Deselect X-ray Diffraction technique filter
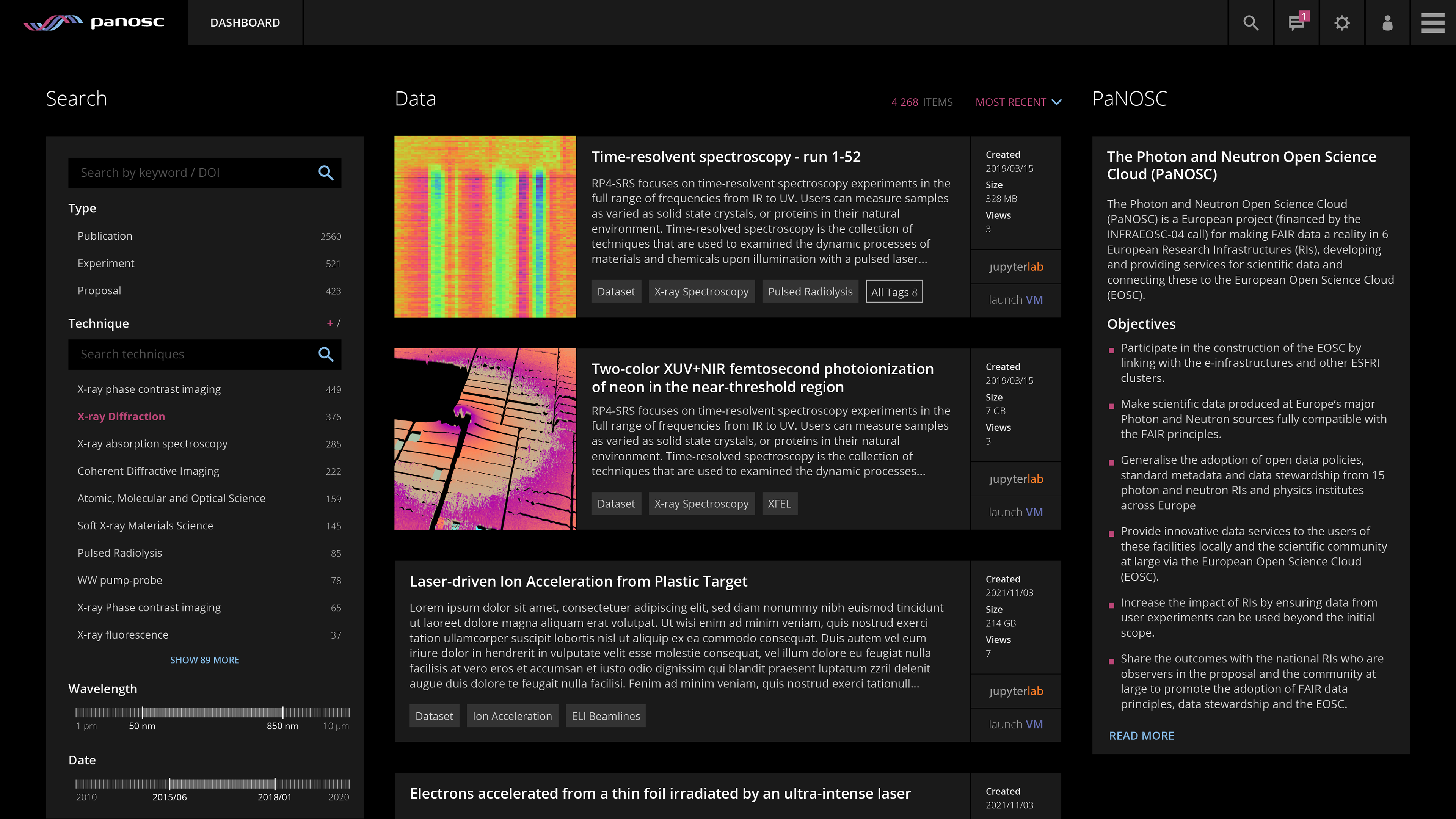The image size is (1456, 819). (209, 417)
